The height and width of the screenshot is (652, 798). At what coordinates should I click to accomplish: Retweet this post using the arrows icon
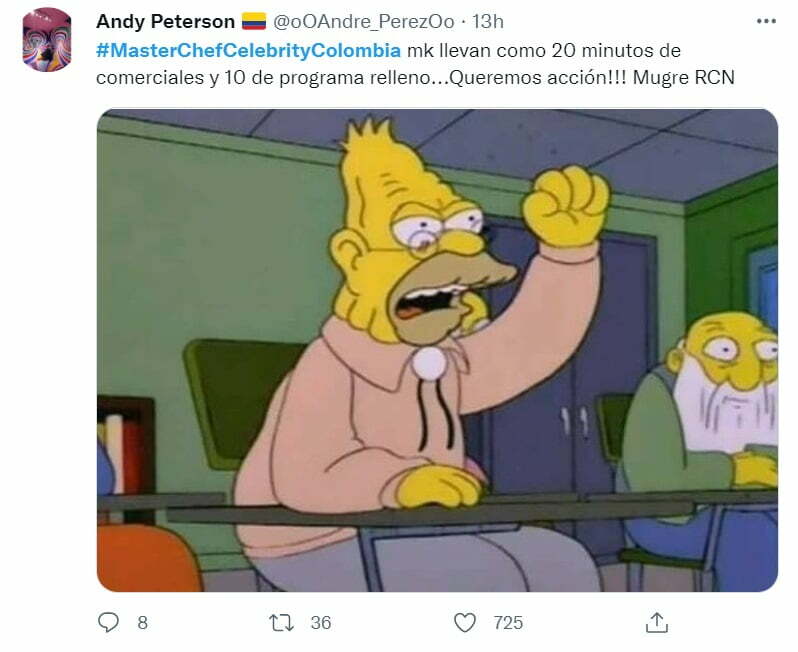pyautogui.click(x=281, y=622)
